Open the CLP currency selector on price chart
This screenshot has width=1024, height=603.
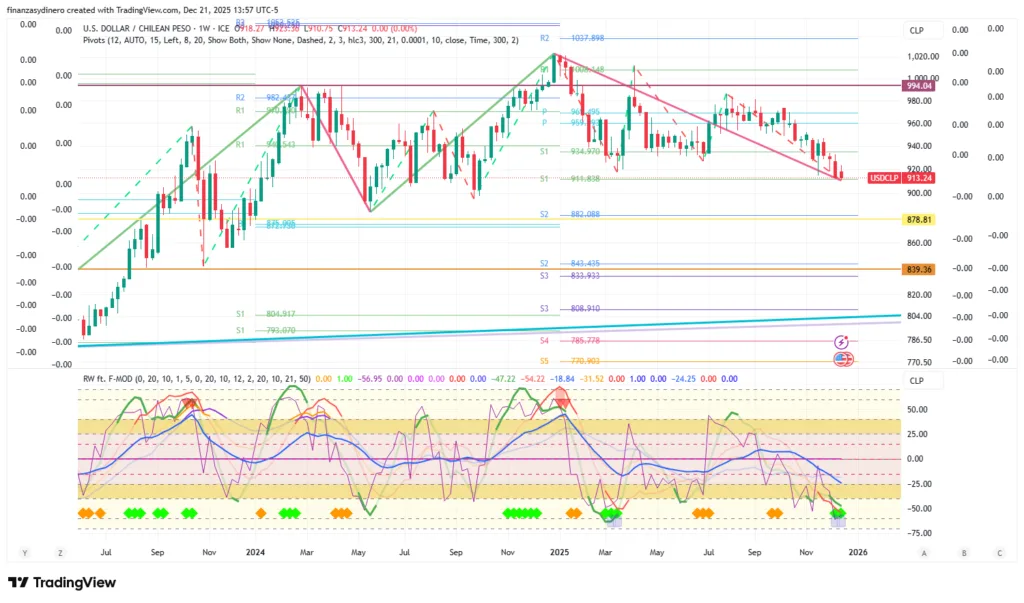click(917, 31)
